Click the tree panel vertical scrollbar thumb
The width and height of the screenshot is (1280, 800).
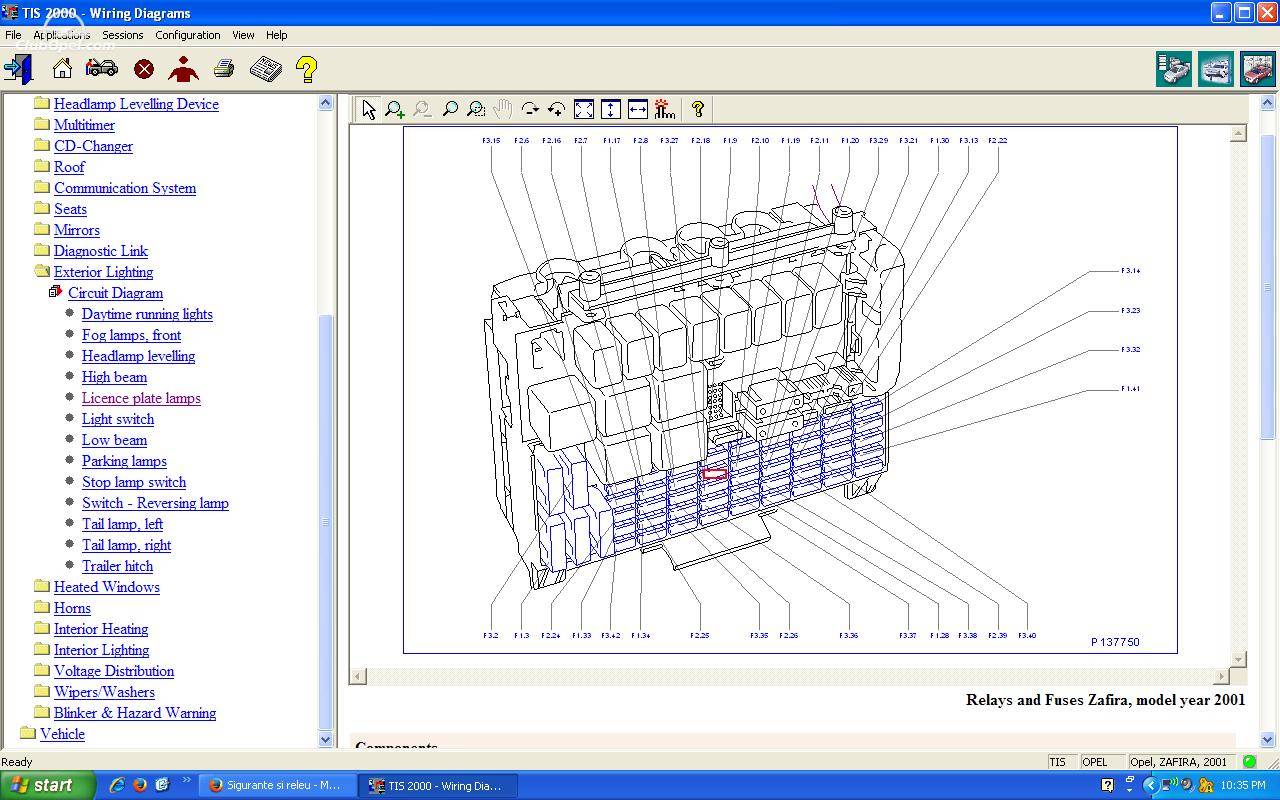pyautogui.click(x=325, y=520)
